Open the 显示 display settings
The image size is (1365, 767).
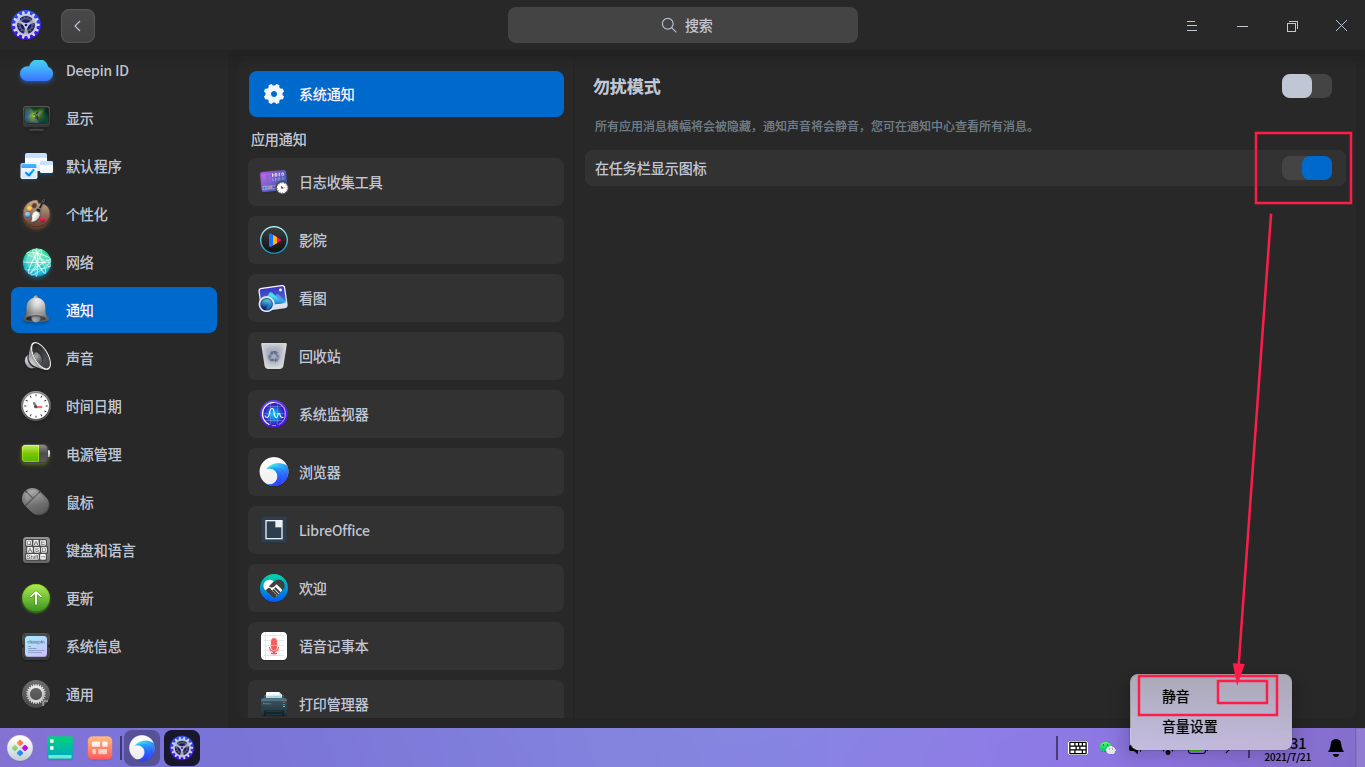pos(114,119)
